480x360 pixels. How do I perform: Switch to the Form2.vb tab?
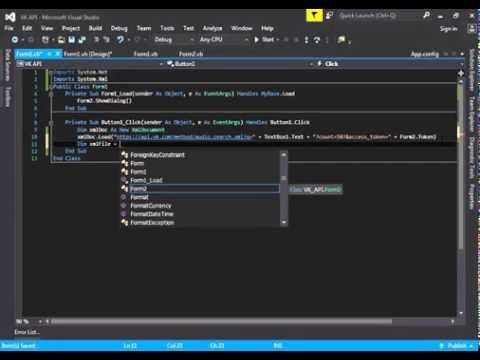(x=191, y=54)
